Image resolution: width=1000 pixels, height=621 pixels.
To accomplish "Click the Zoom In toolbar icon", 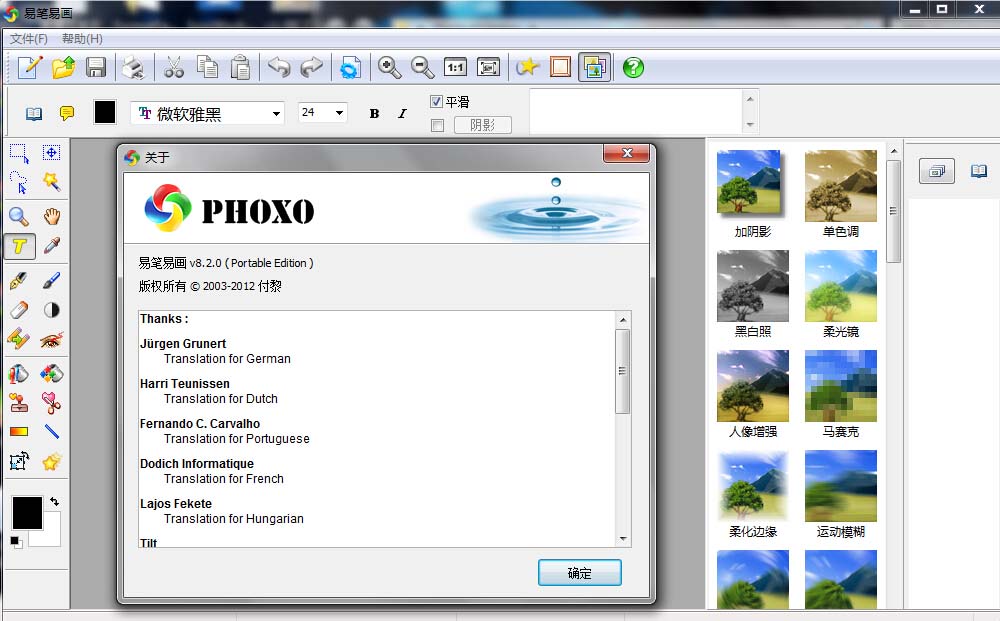I will 389,67.
